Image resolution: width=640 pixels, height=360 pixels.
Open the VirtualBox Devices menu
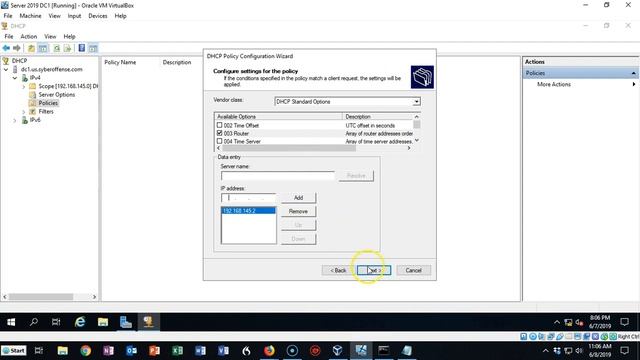[98, 16]
